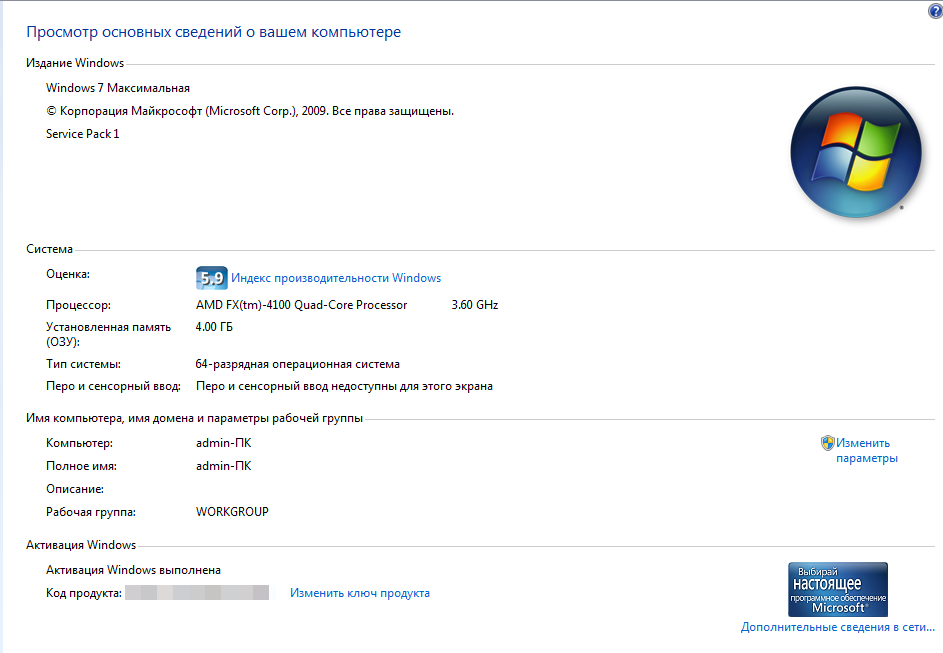
Task: Click 64-разрядная операционная система text
Action: click(298, 364)
